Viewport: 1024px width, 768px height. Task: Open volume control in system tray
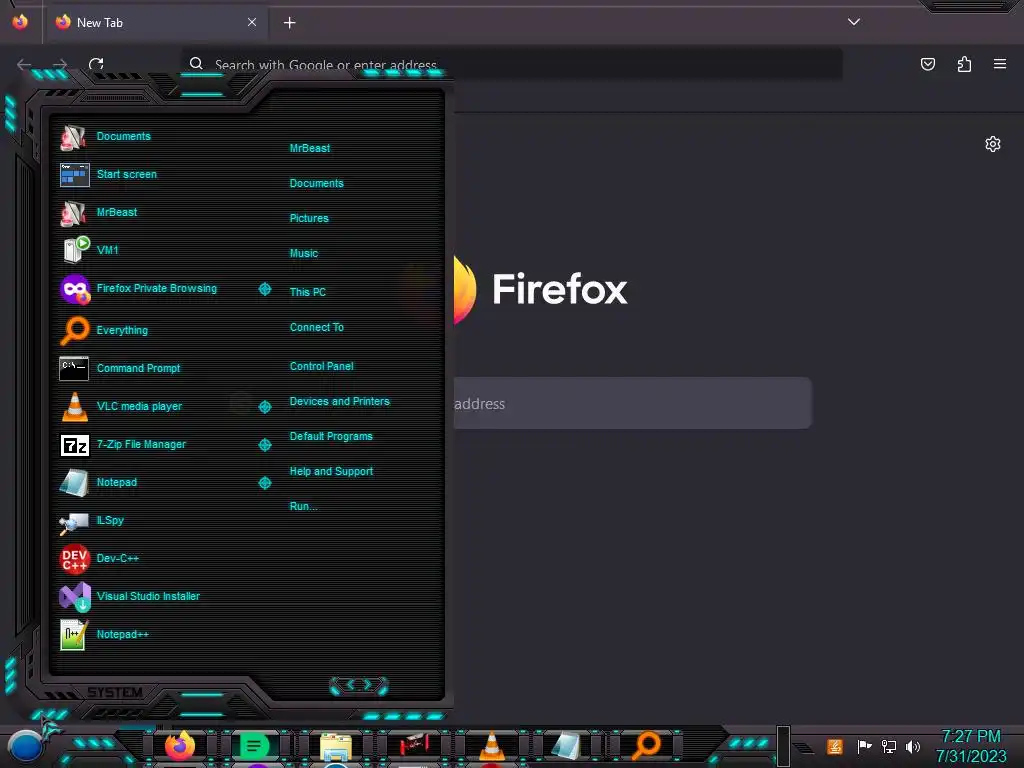[913, 746]
